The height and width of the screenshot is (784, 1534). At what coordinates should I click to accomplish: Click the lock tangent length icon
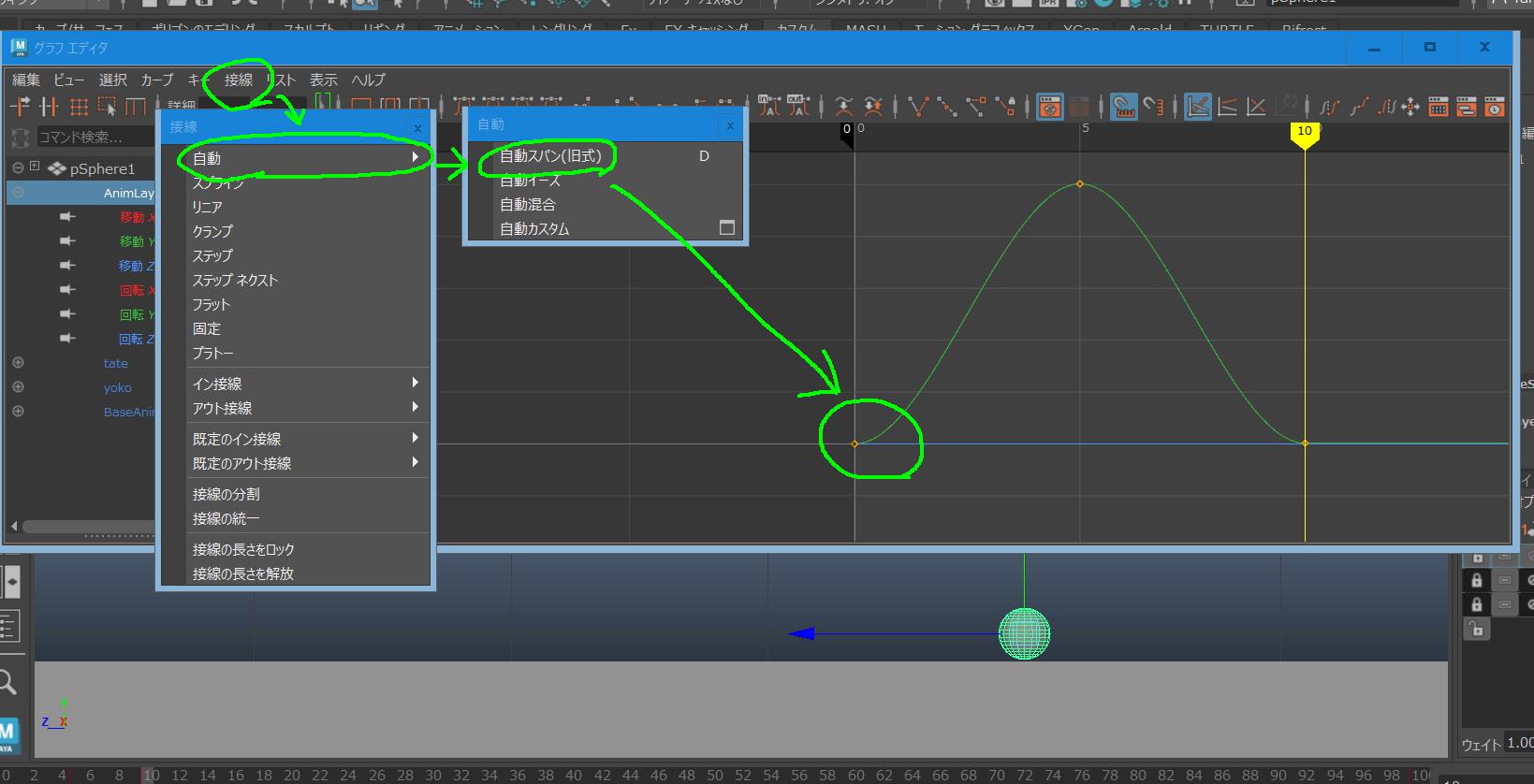pos(1005,107)
